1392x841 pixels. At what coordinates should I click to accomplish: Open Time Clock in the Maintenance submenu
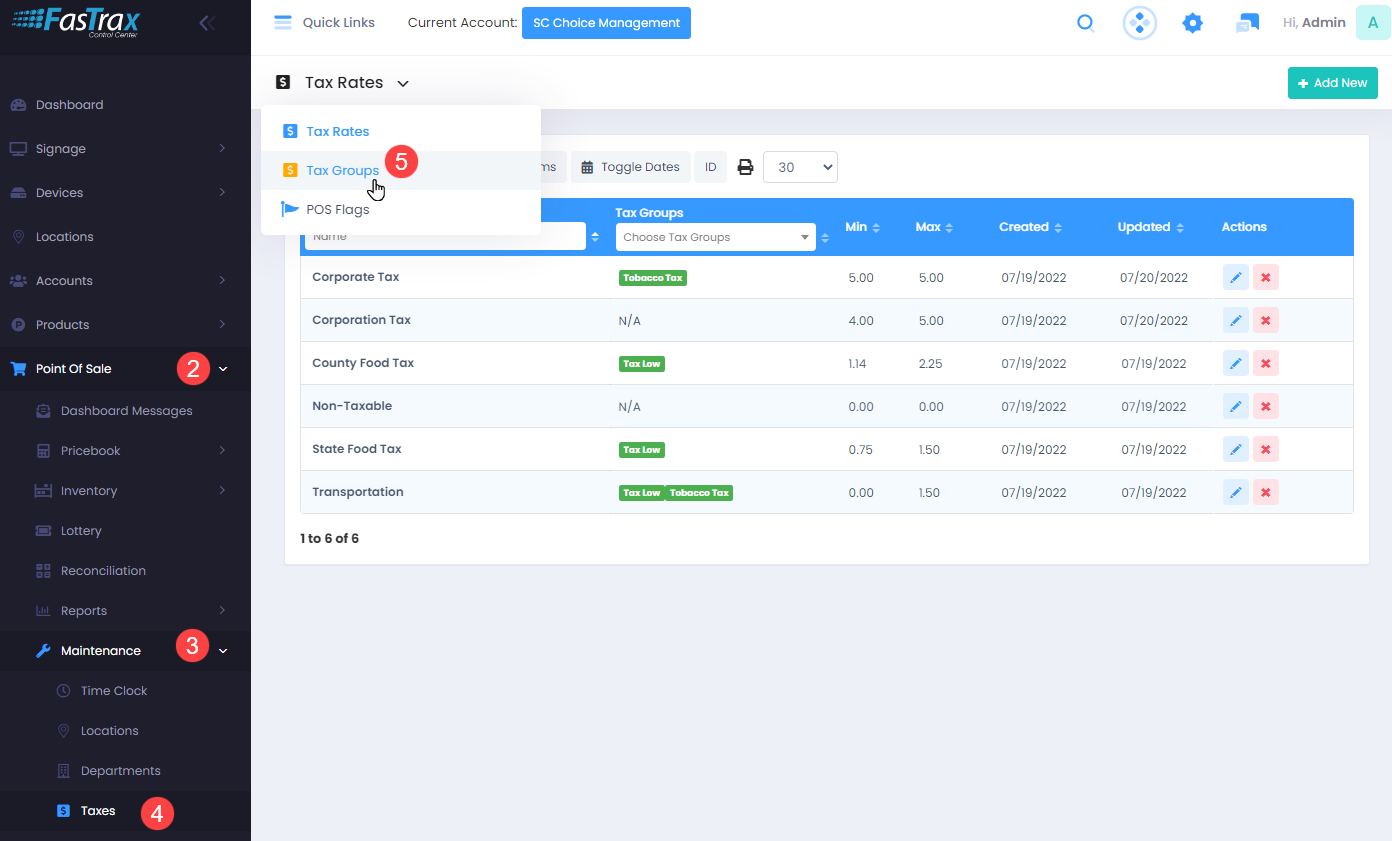(x=113, y=691)
